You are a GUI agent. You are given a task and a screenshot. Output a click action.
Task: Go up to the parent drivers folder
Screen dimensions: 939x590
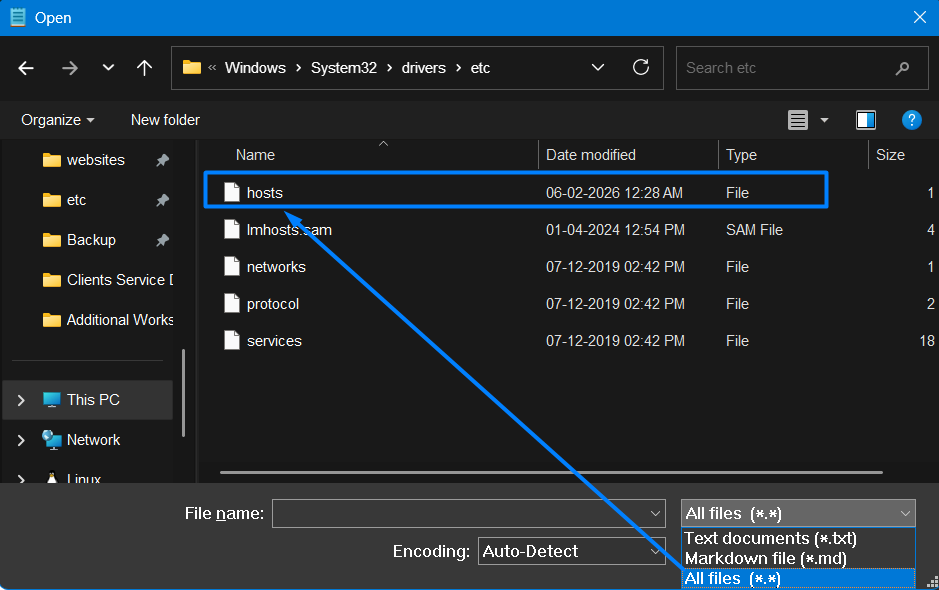pos(144,67)
